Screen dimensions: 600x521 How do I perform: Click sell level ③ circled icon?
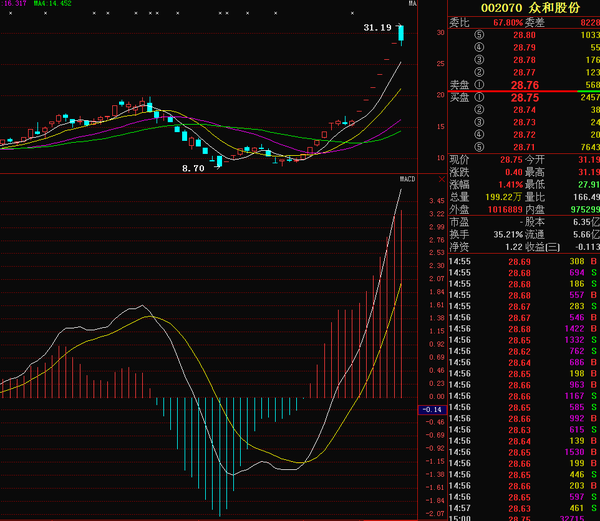click(479, 60)
